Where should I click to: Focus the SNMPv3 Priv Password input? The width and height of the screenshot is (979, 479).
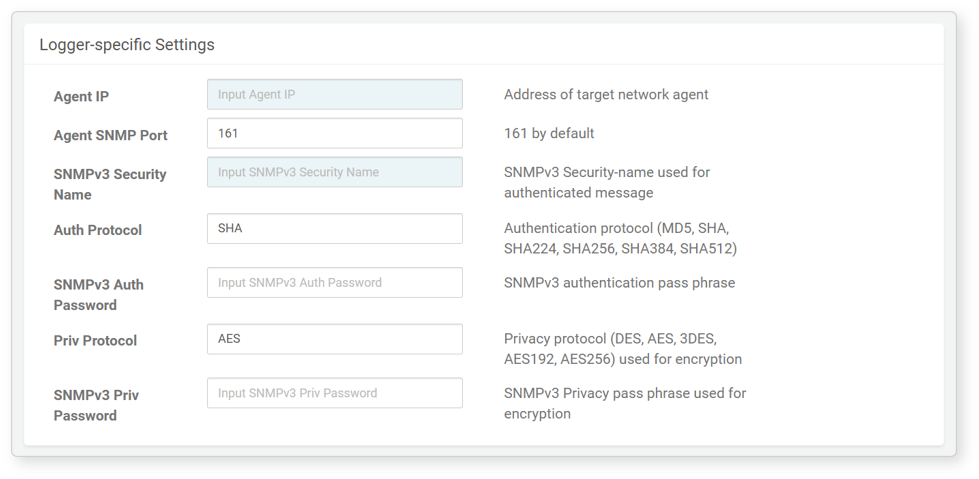click(x=335, y=393)
